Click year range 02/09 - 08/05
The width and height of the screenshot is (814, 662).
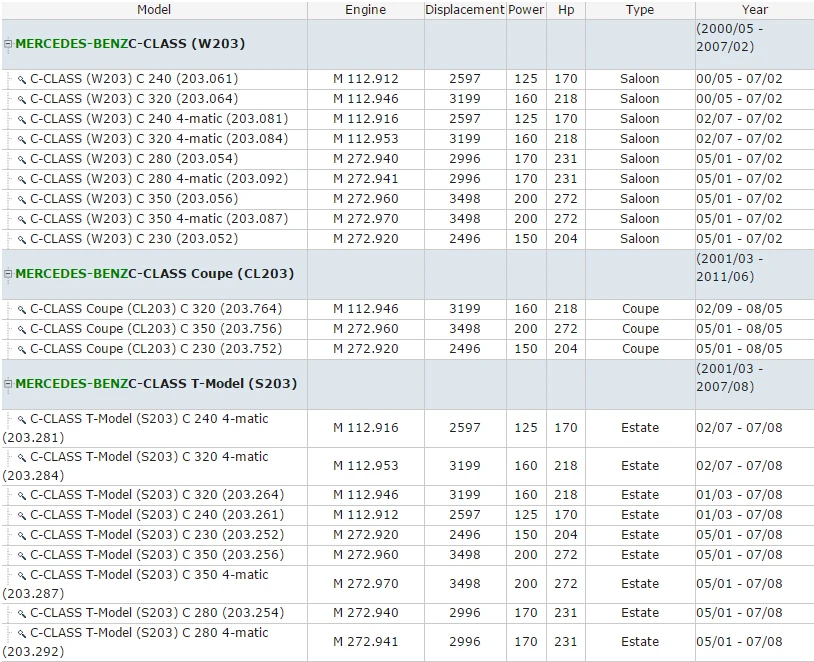(739, 309)
